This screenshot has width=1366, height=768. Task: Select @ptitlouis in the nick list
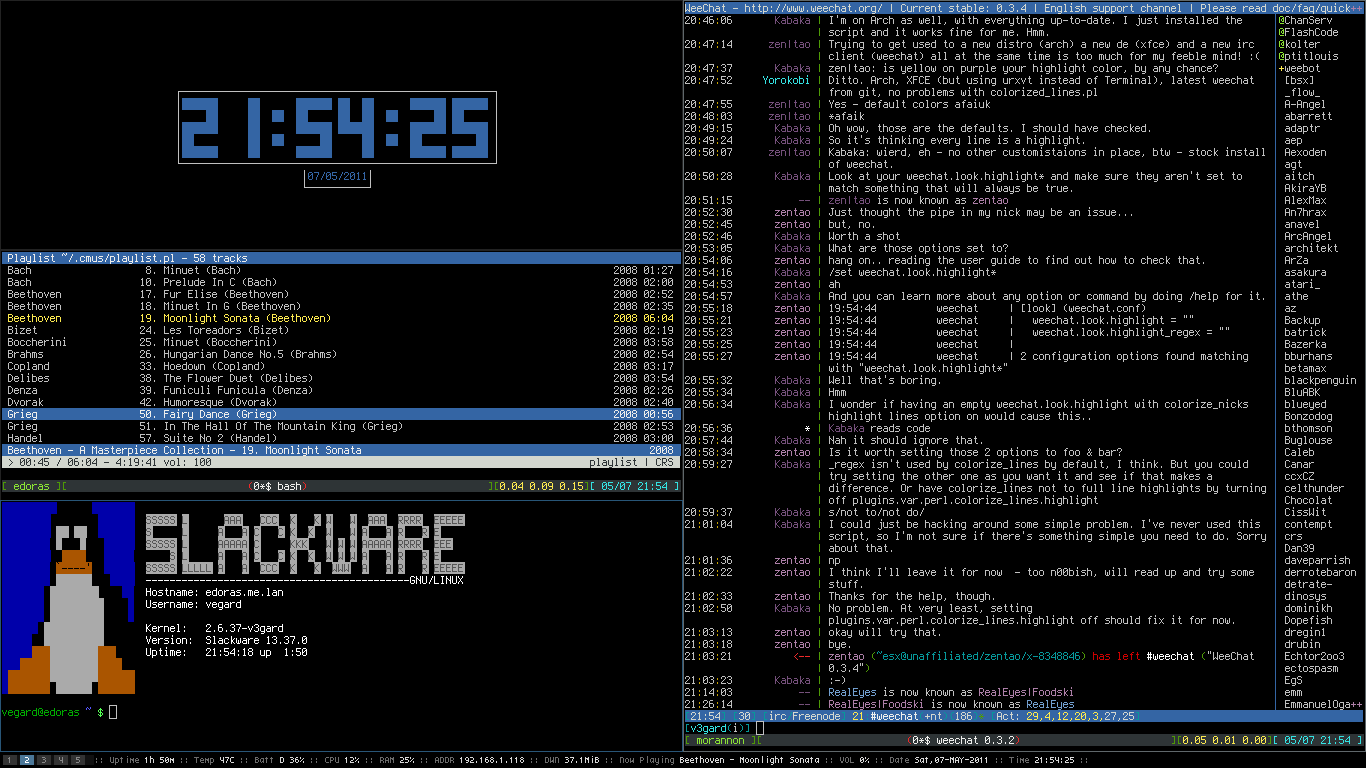click(x=1308, y=56)
